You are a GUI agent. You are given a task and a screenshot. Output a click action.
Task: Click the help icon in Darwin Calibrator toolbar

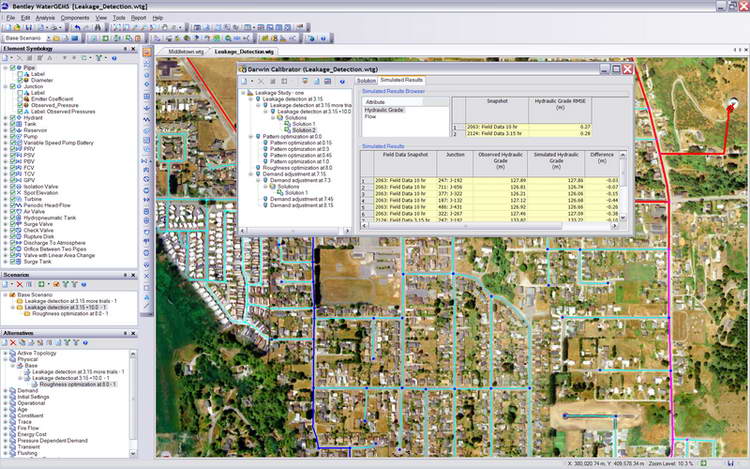(x=342, y=82)
